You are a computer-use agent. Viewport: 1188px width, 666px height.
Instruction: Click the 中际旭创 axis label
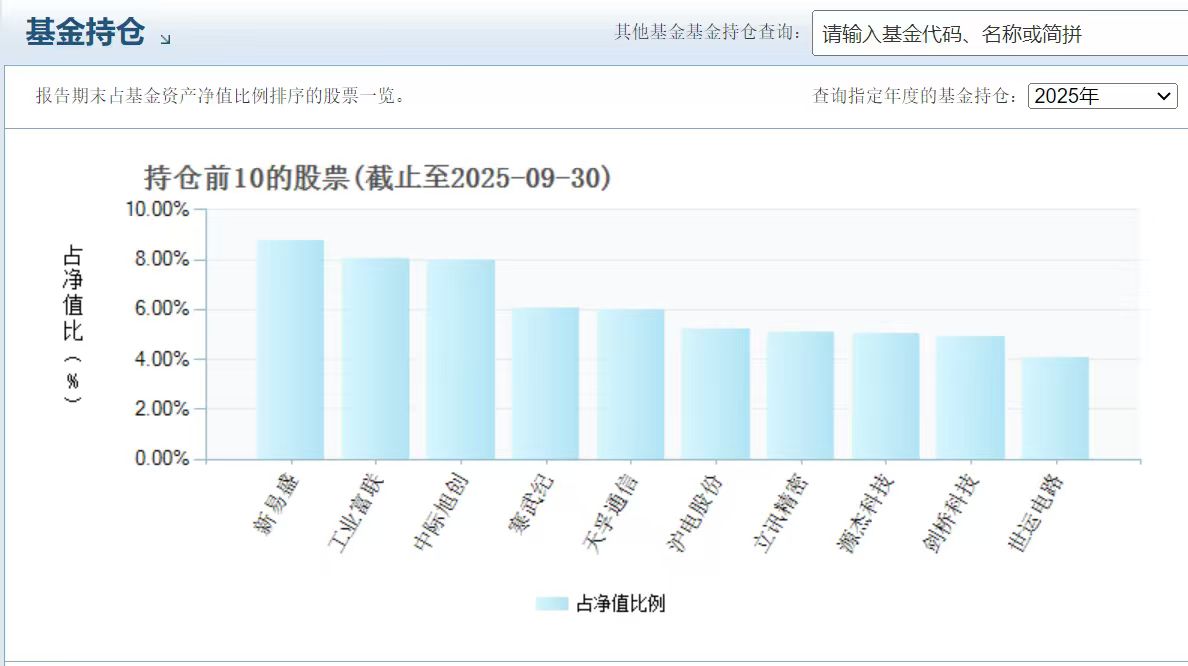pyautogui.click(x=441, y=512)
